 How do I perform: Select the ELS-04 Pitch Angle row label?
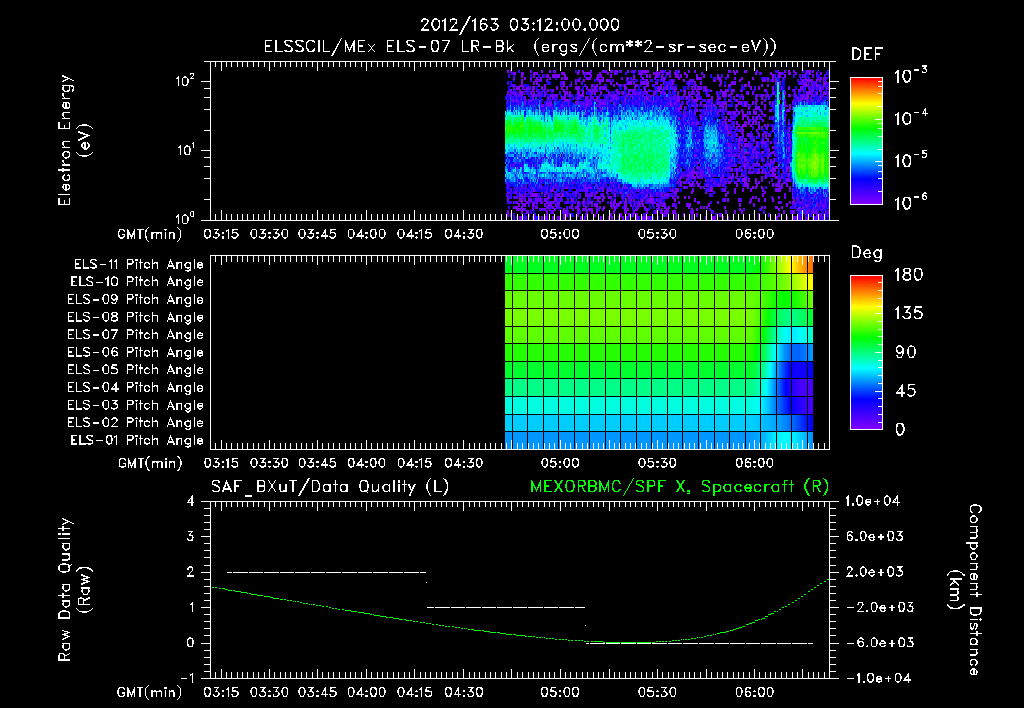(136, 387)
